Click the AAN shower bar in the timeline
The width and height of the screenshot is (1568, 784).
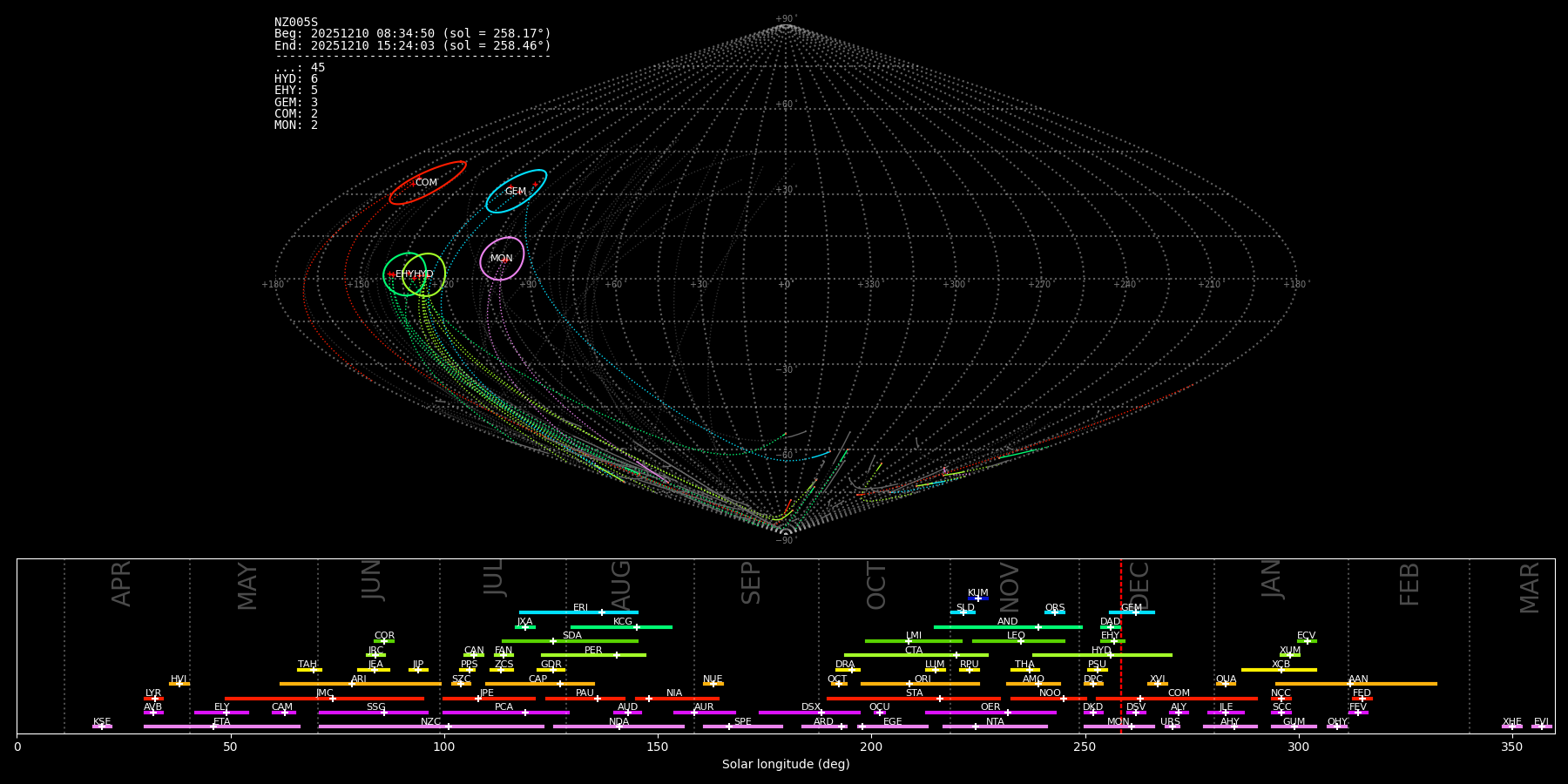coord(1356,684)
